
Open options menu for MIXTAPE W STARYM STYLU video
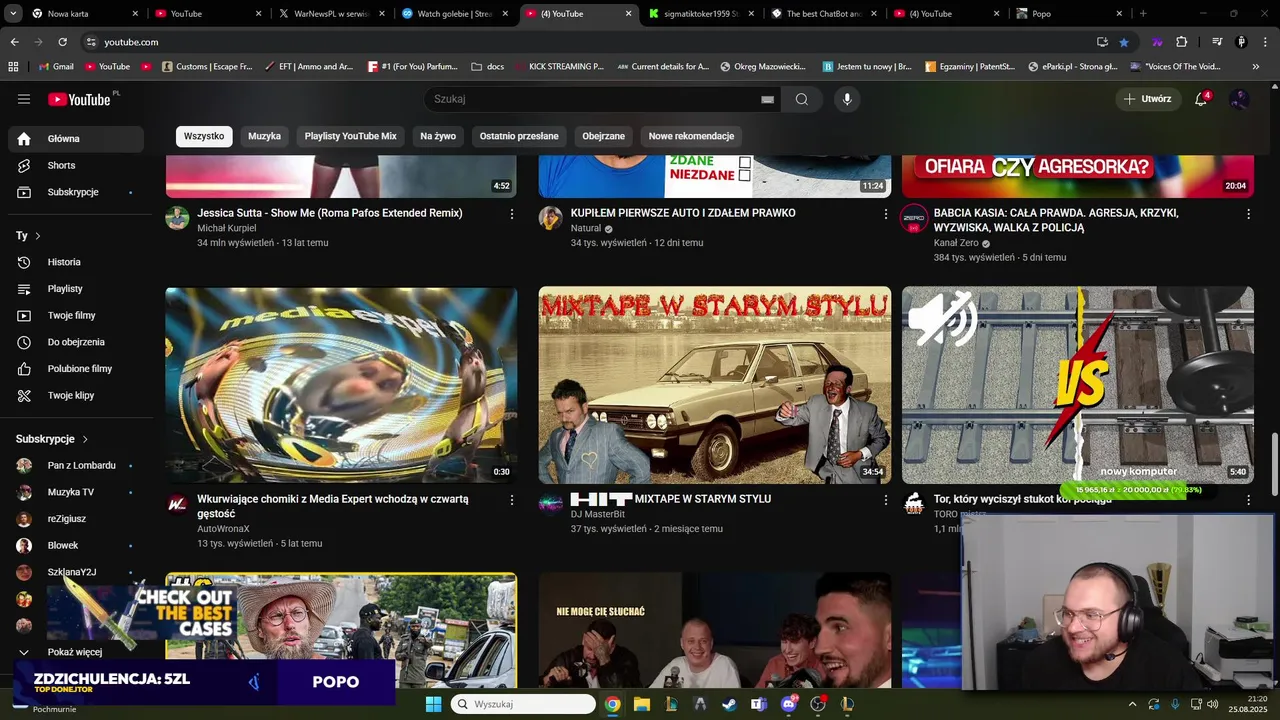coord(885,500)
